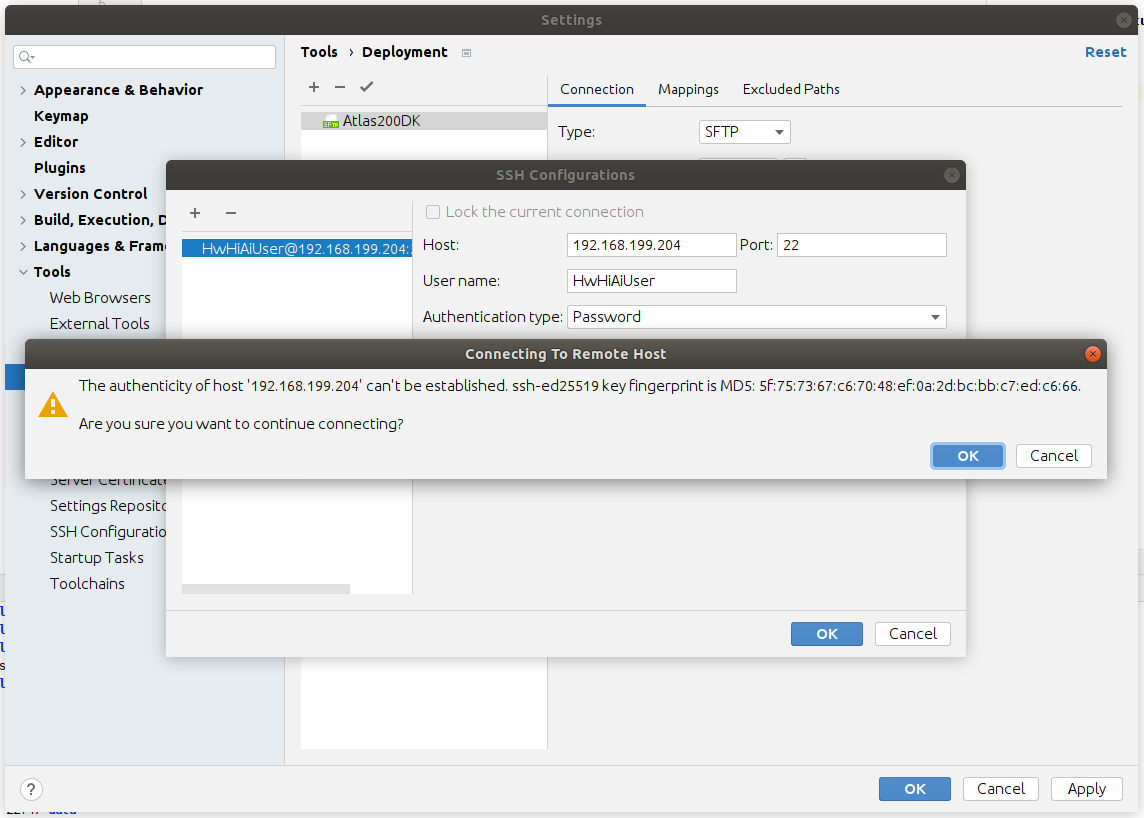Click the yellow warning triangle icon
The width and height of the screenshot is (1144, 818).
pos(53,404)
